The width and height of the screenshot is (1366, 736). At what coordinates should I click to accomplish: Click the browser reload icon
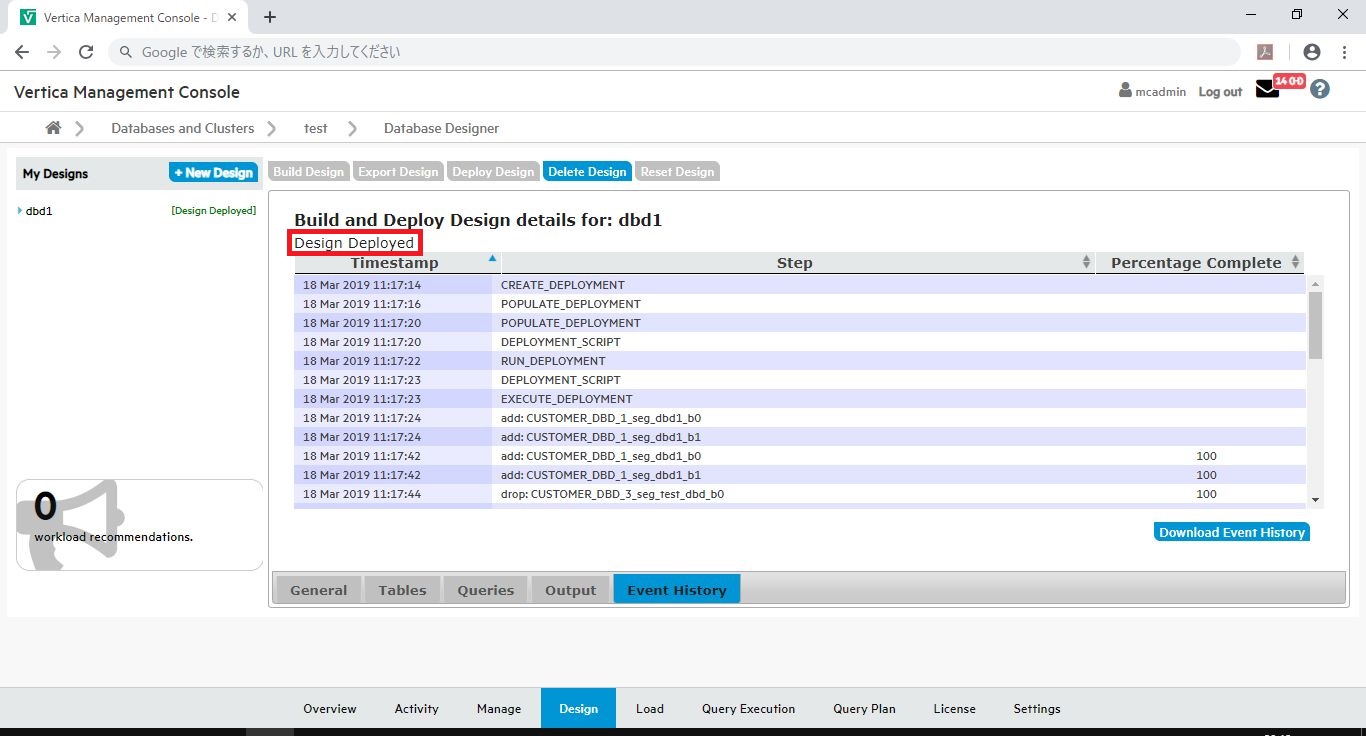click(86, 52)
